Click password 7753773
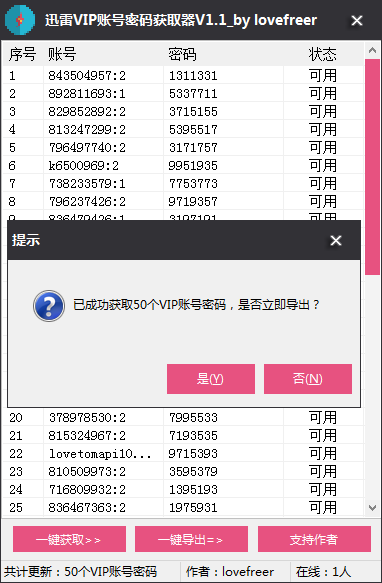The height and width of the screenshot is (583, 382). point(193,184)
